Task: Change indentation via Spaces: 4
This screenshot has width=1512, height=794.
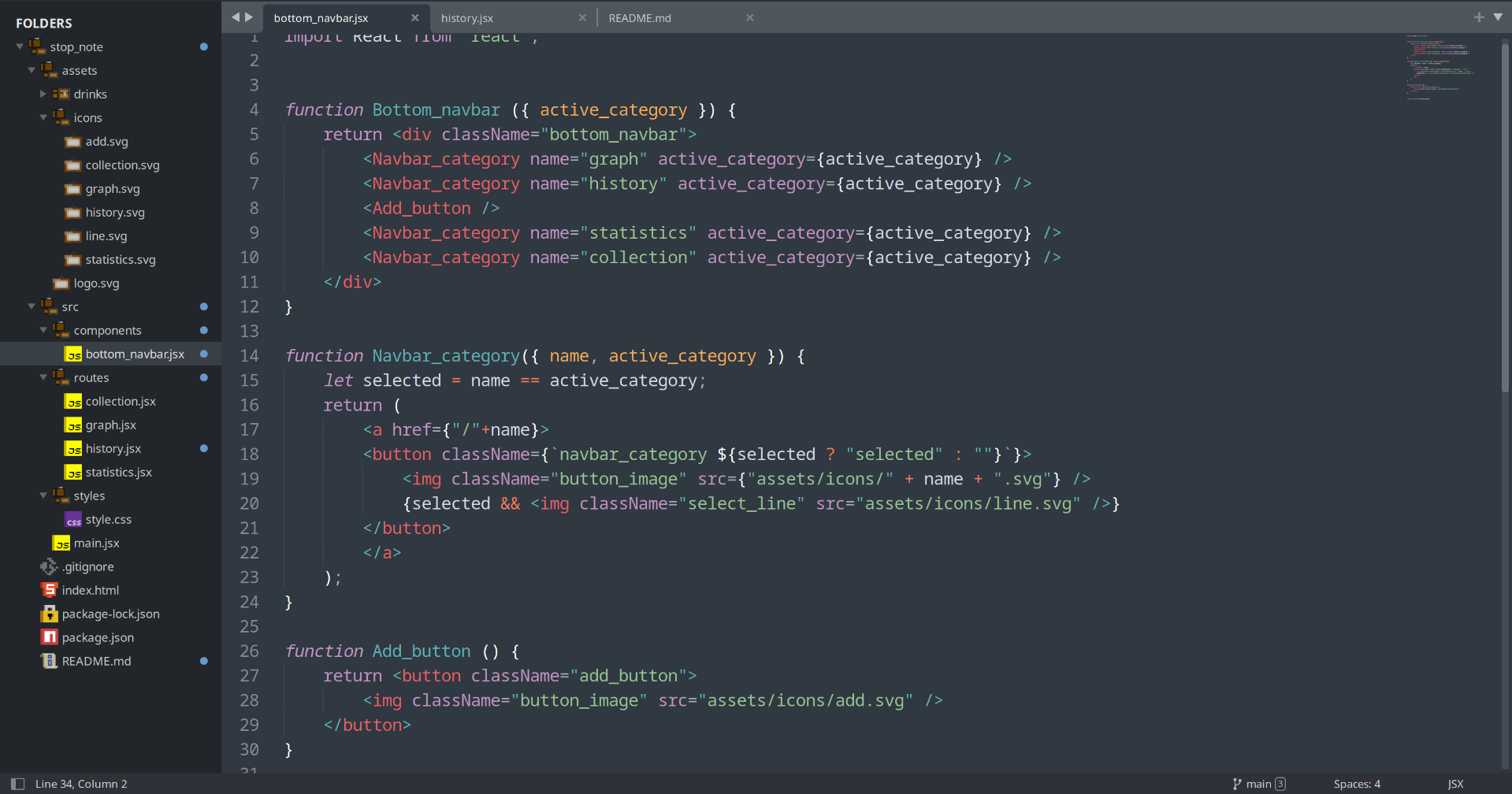Action: tap(1357, 784)
